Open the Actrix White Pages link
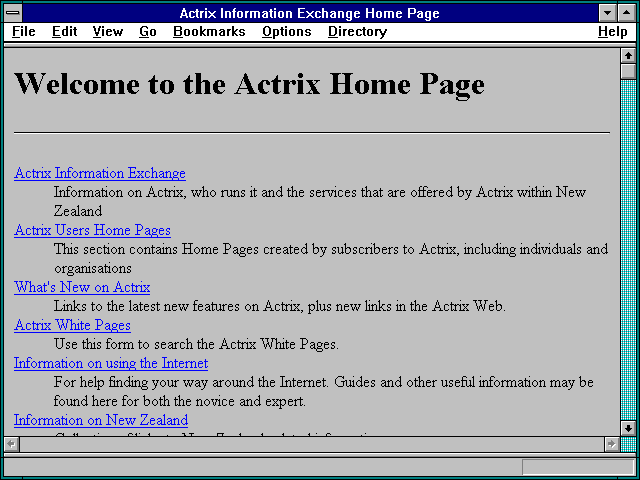This screenshot has width=640, height=480. (72, 325)
